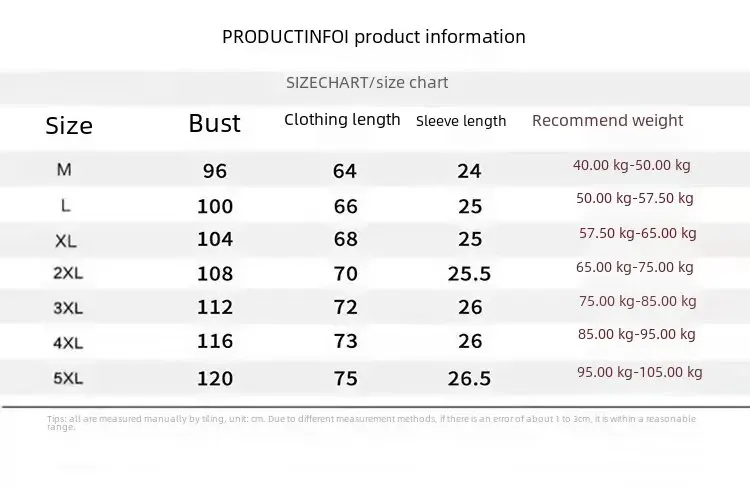750x488 pixels.
Task: Select the 95.00 kg-105.00 kg weight range
Action: pos(639,372)
